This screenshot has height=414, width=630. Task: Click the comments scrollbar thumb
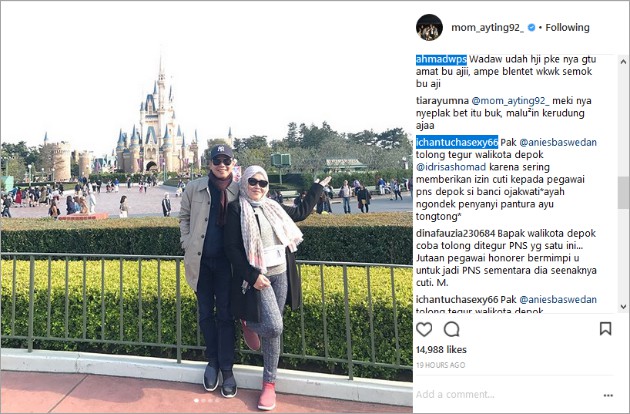[x=623, y=192]
